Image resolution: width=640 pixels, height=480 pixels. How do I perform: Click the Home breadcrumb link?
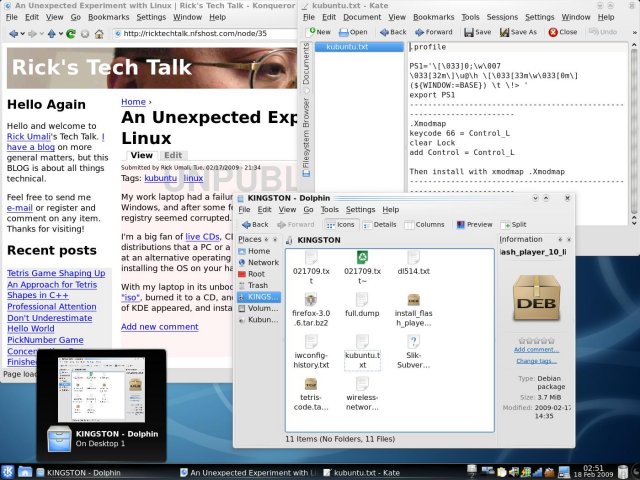pyautogui.click(x=133, y=102)
